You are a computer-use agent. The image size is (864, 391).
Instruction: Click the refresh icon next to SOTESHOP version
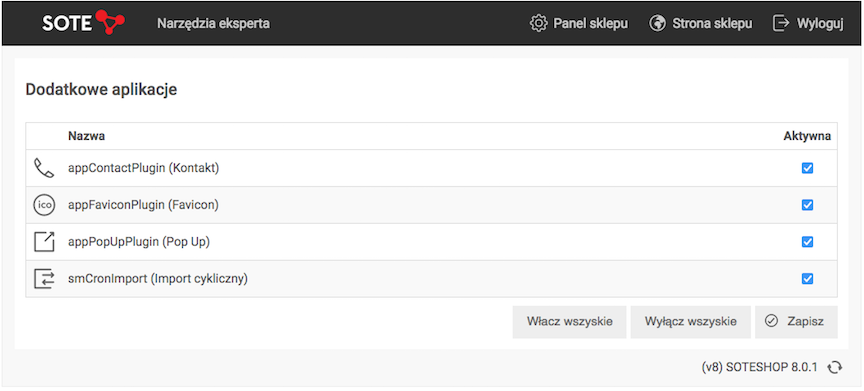(835, 367)
